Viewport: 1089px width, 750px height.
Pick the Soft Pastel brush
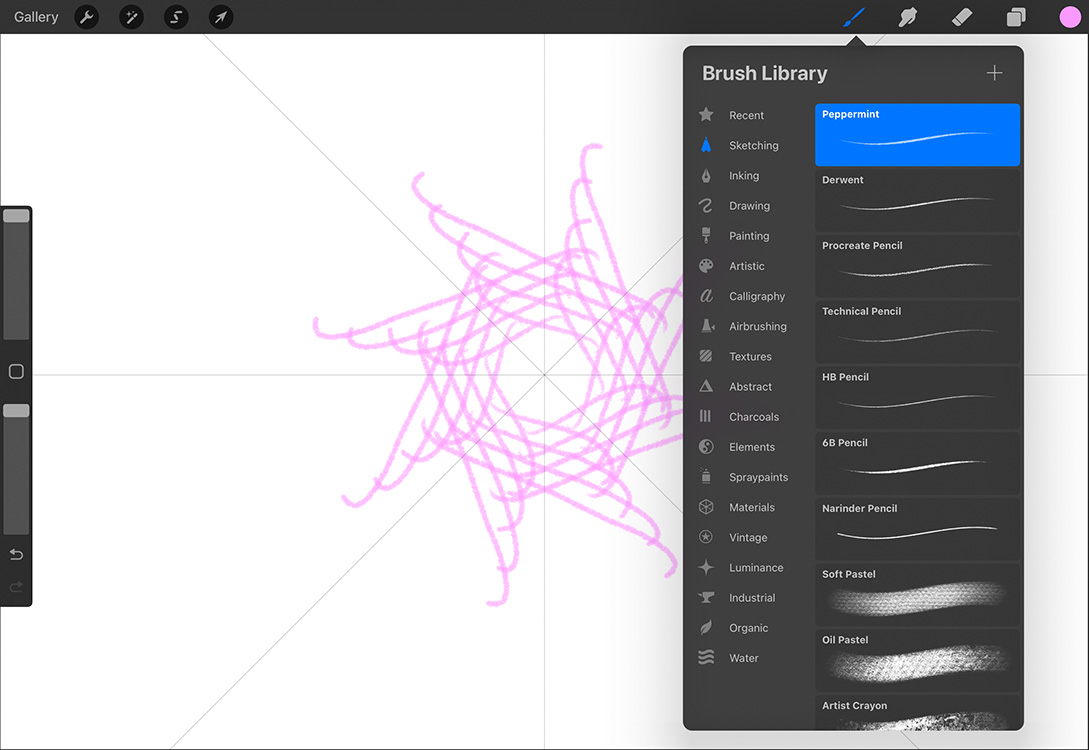click(916, 594)
